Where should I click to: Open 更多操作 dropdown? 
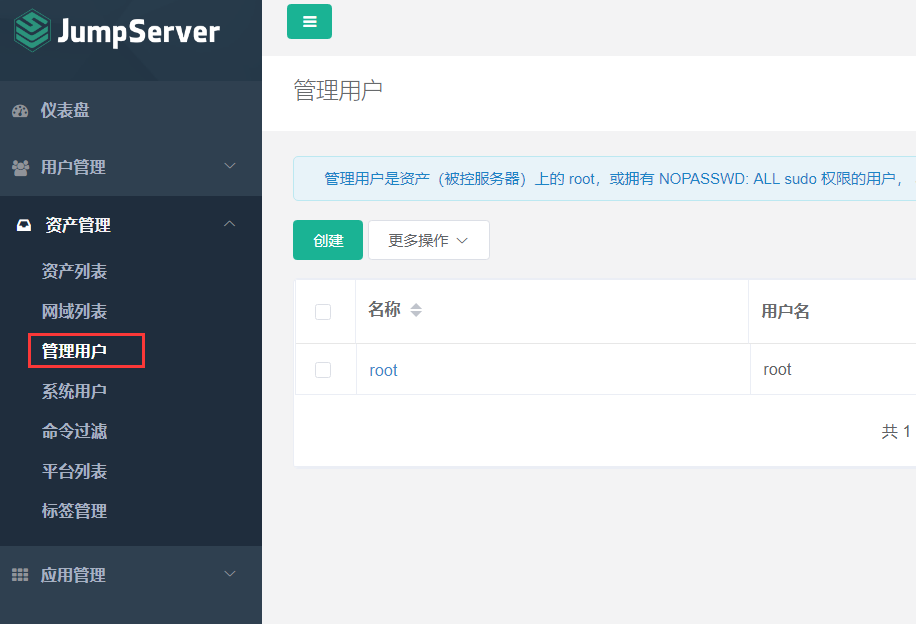click(x=429, y=240)
